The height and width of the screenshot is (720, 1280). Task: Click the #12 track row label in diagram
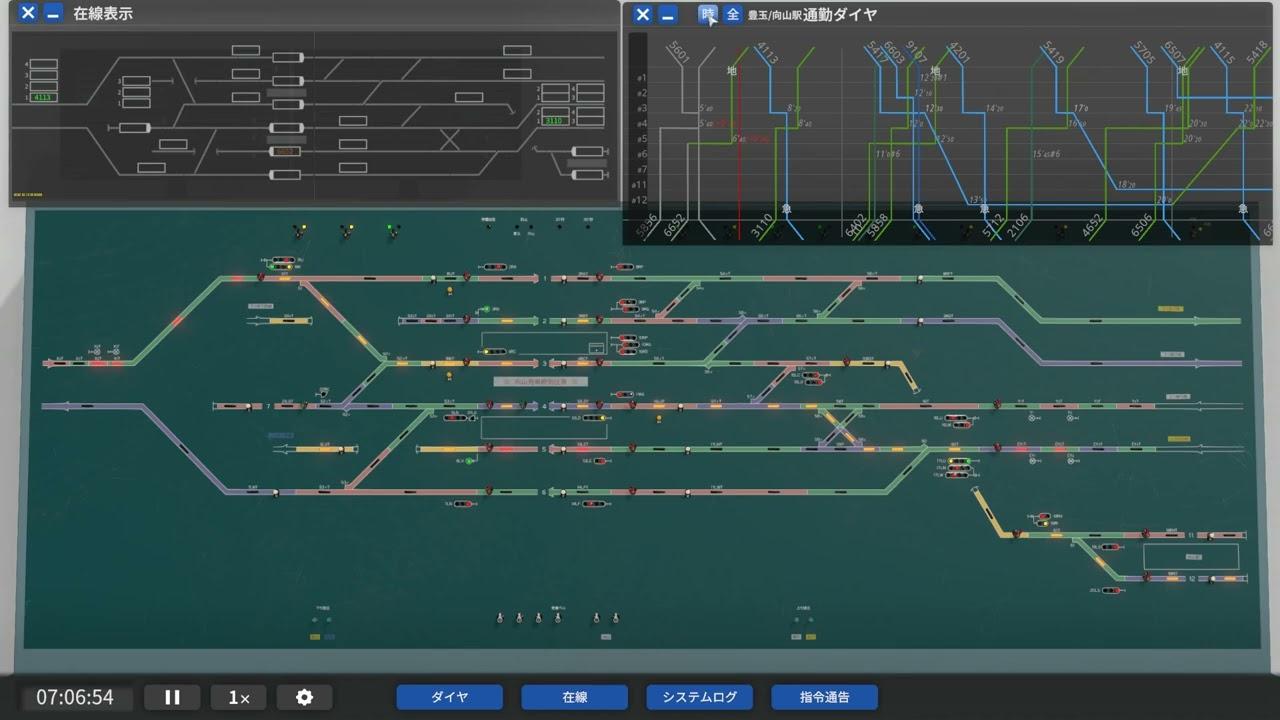pyautogui.click(x=640, y=200)
